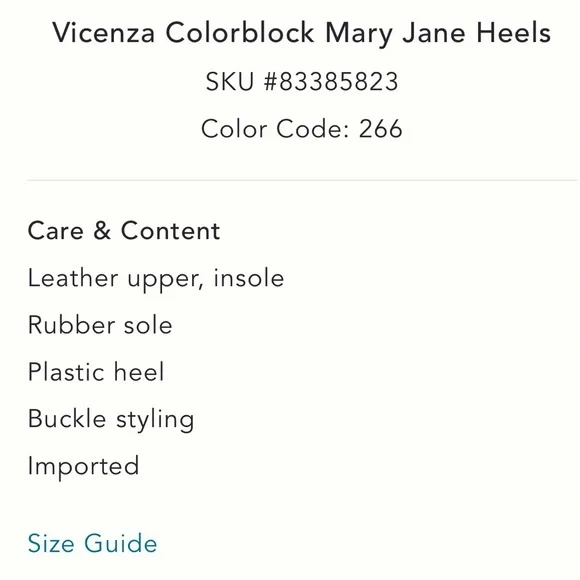Click the words Mary Jane in the title

[x=395, y=34]
